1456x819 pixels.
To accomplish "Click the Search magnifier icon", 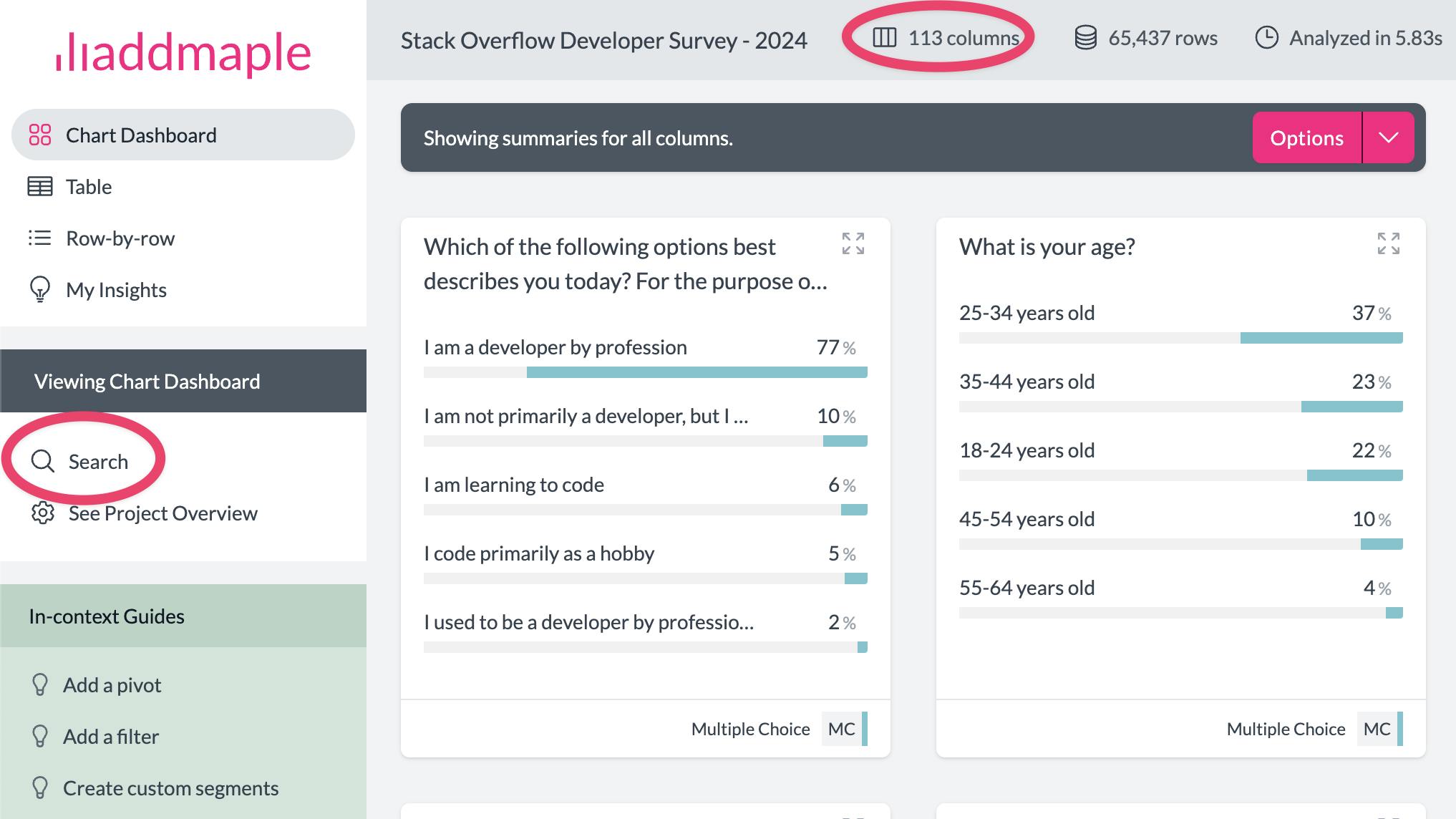I will [x=42, y=461].
